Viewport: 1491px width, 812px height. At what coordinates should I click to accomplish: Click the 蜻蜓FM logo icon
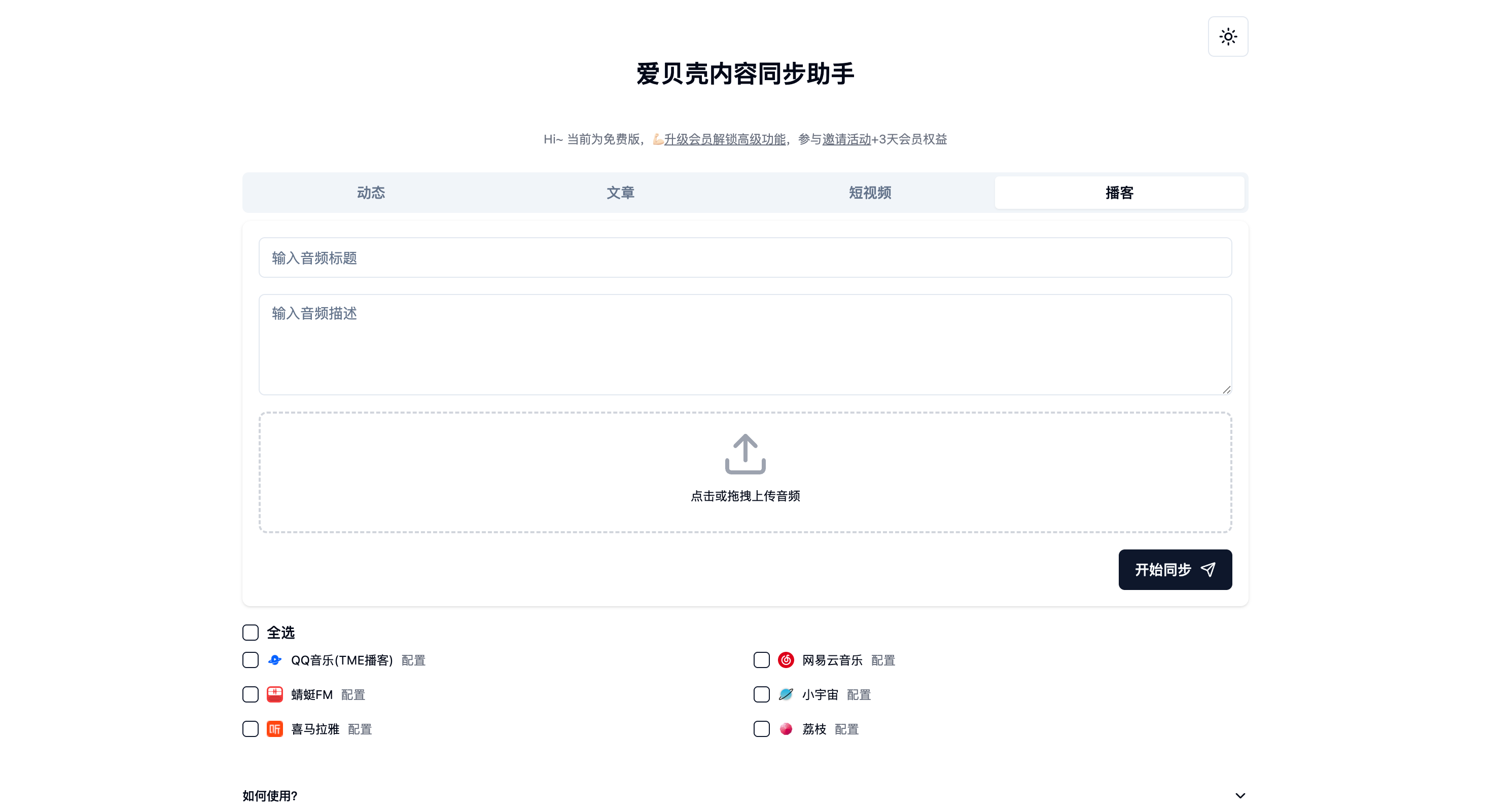(x=275, y=694)
